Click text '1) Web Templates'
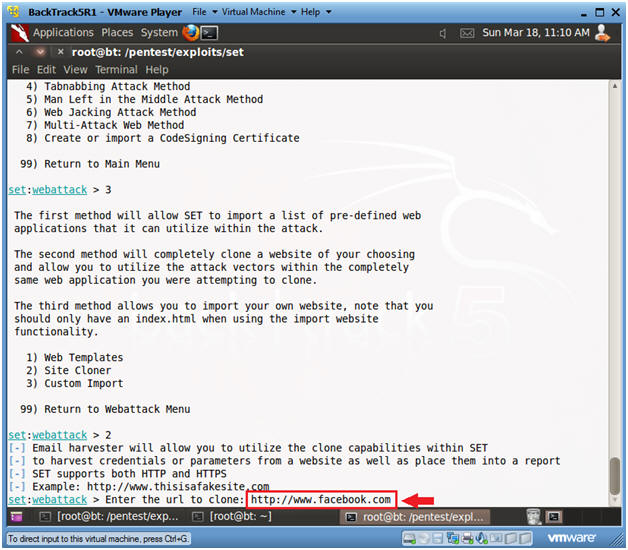This screenshot has width=628, height=550. (x=74, y=357)
